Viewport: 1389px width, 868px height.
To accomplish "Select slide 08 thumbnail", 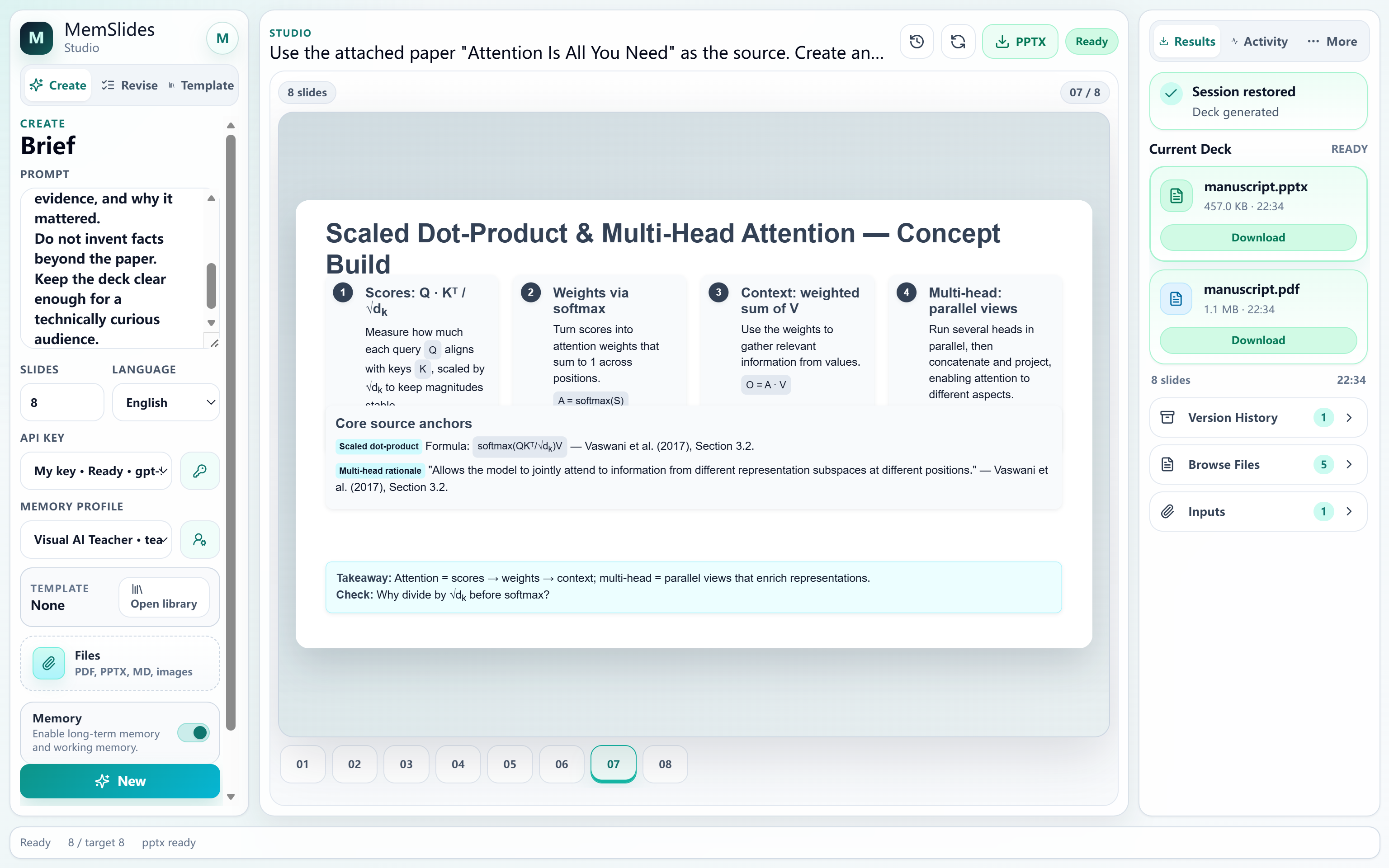I will [665, 764].
